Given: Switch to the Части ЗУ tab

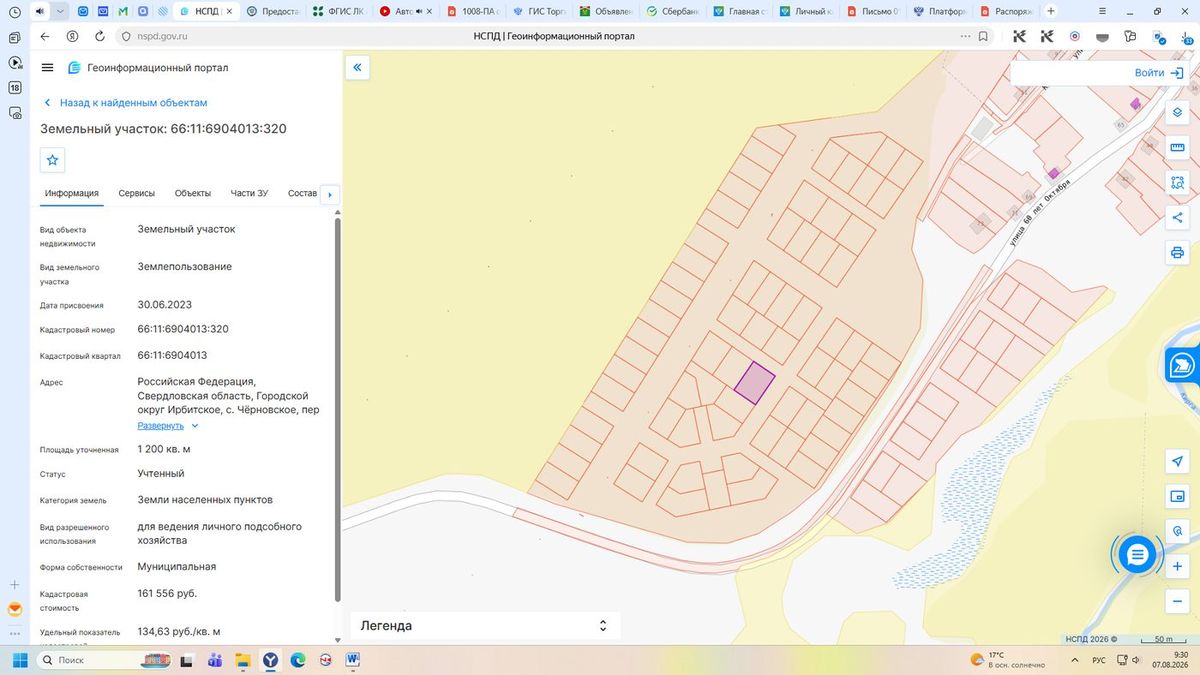Looking at the screenshot, I should click(249, 193).
